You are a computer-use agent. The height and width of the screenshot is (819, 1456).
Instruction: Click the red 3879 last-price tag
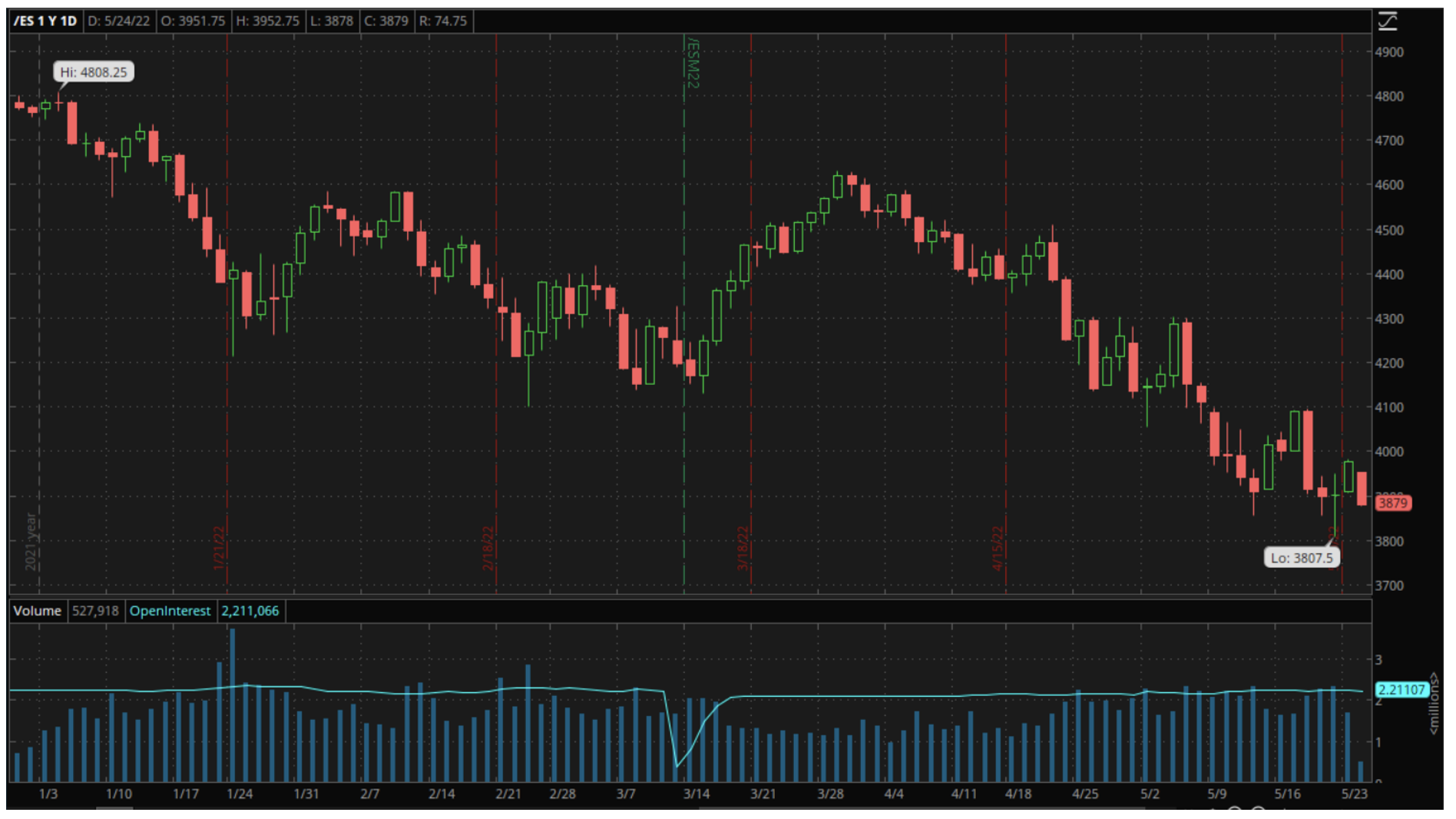click(x=1392, y=503)
